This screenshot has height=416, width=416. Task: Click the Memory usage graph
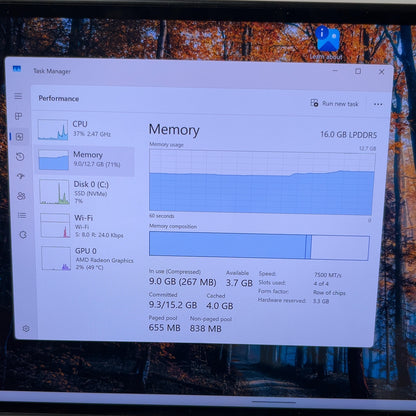pos(262,183)
